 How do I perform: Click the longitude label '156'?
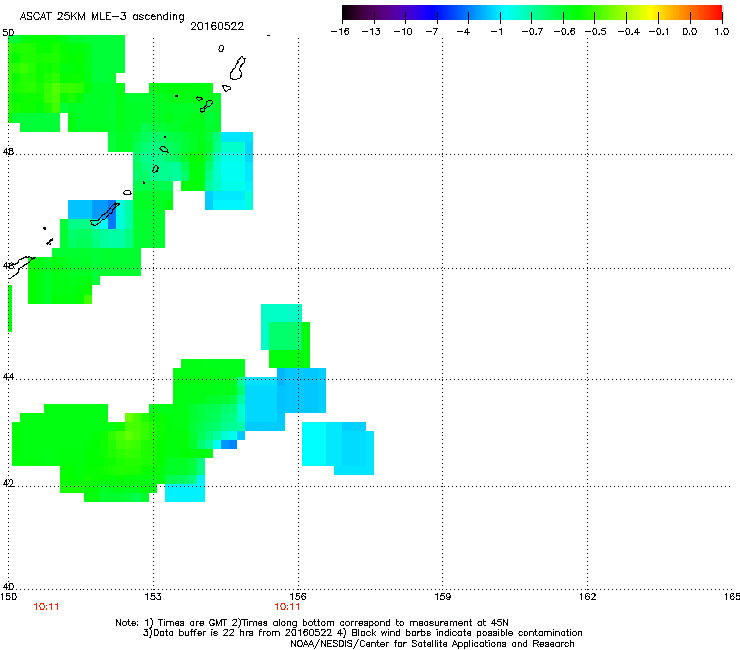298,597
